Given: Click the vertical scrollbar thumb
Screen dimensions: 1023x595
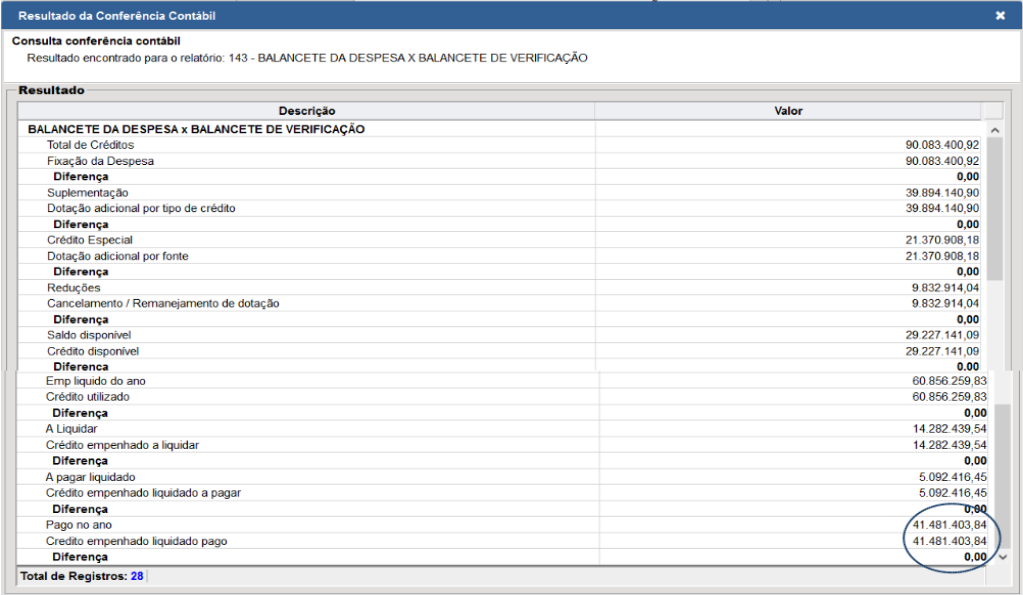Looking at the screenshot, I should coord(995,209).
